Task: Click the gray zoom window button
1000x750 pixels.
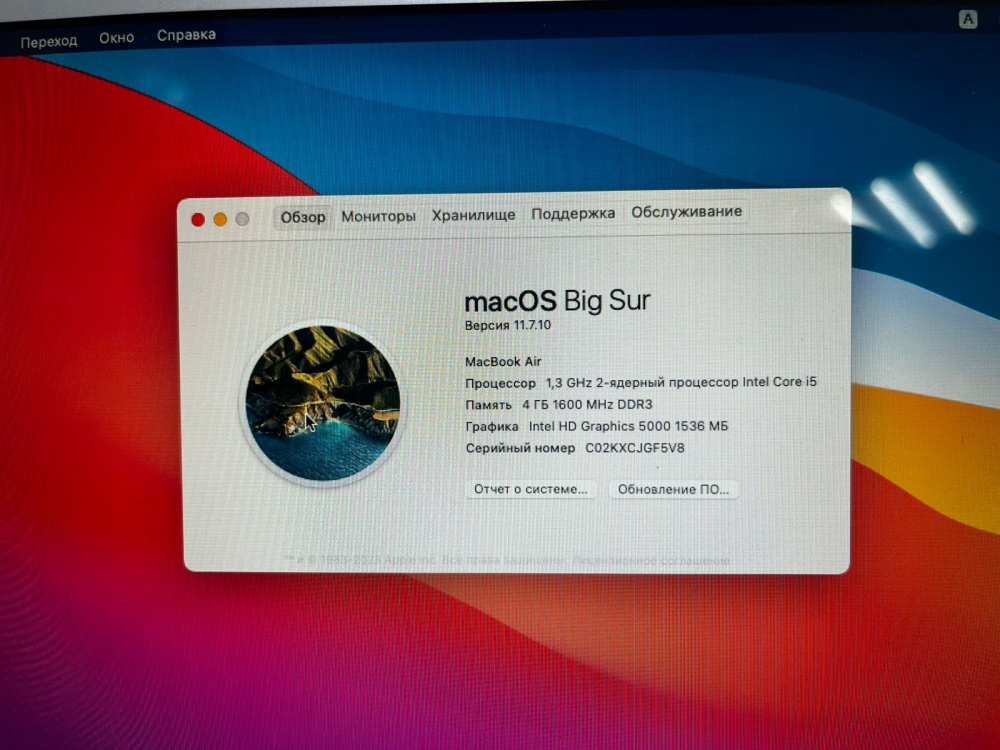Action: [x=242, y=219]
